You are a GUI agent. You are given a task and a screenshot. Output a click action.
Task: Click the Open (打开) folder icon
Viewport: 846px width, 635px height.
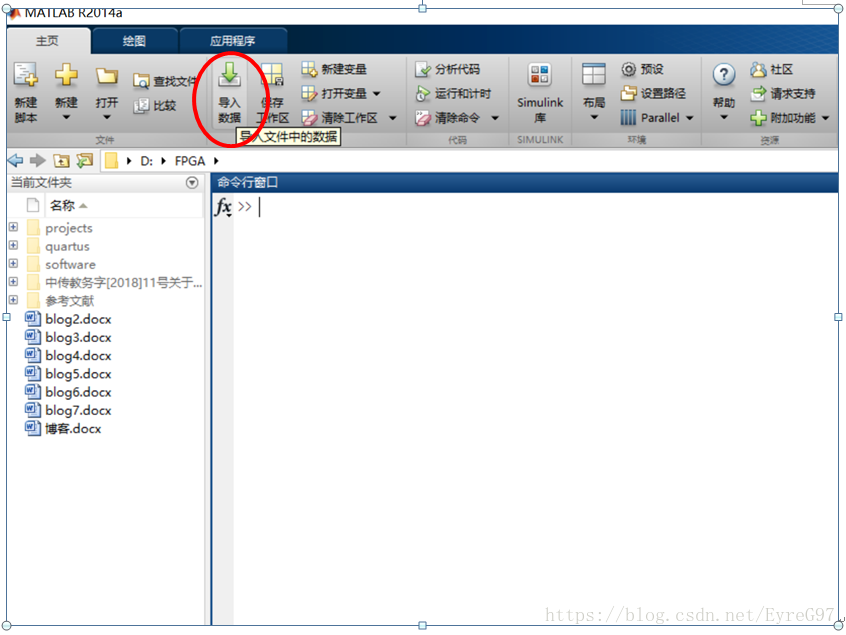106,76
